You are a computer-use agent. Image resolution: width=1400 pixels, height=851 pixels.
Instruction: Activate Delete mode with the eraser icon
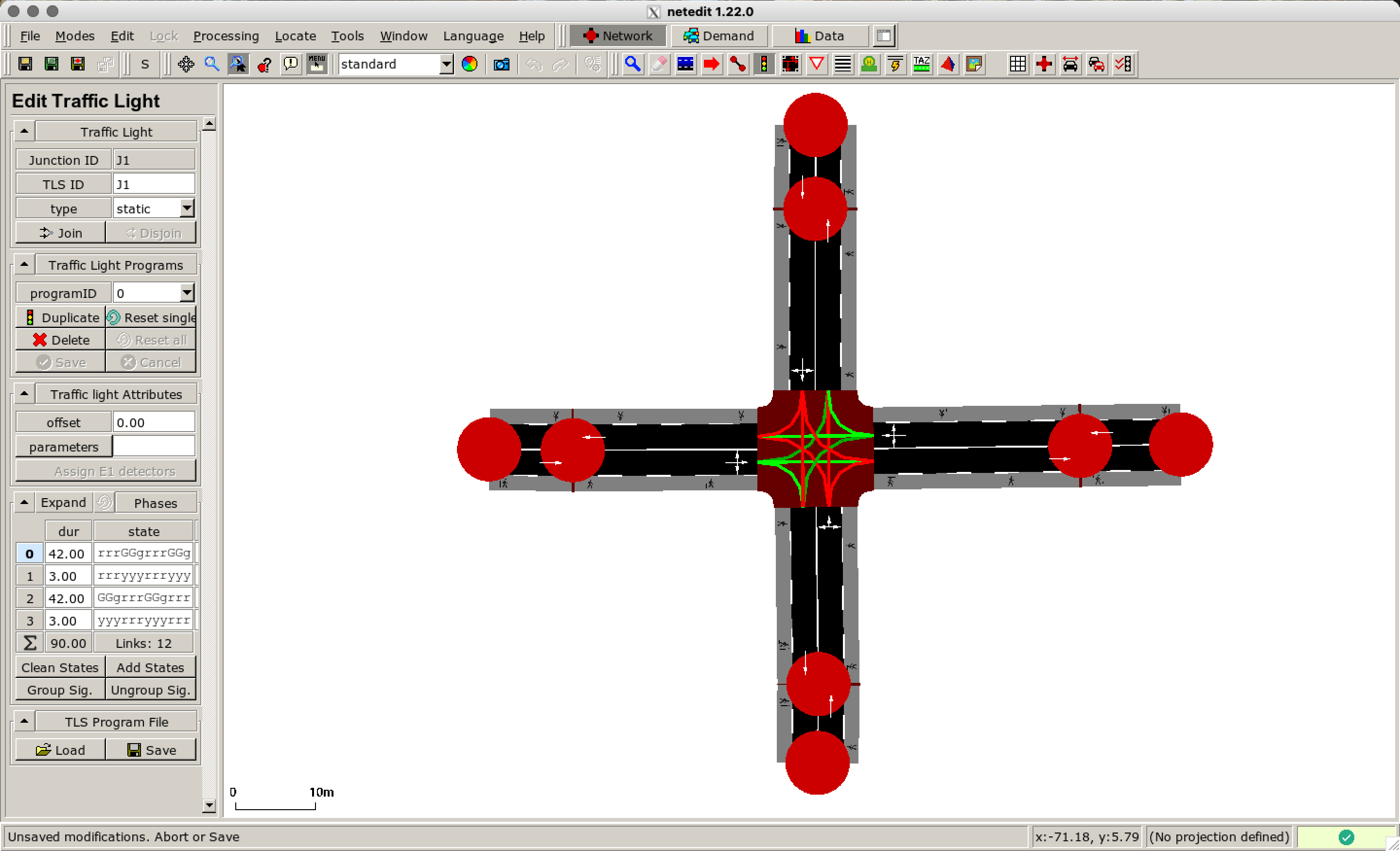[x=659, y=64]
